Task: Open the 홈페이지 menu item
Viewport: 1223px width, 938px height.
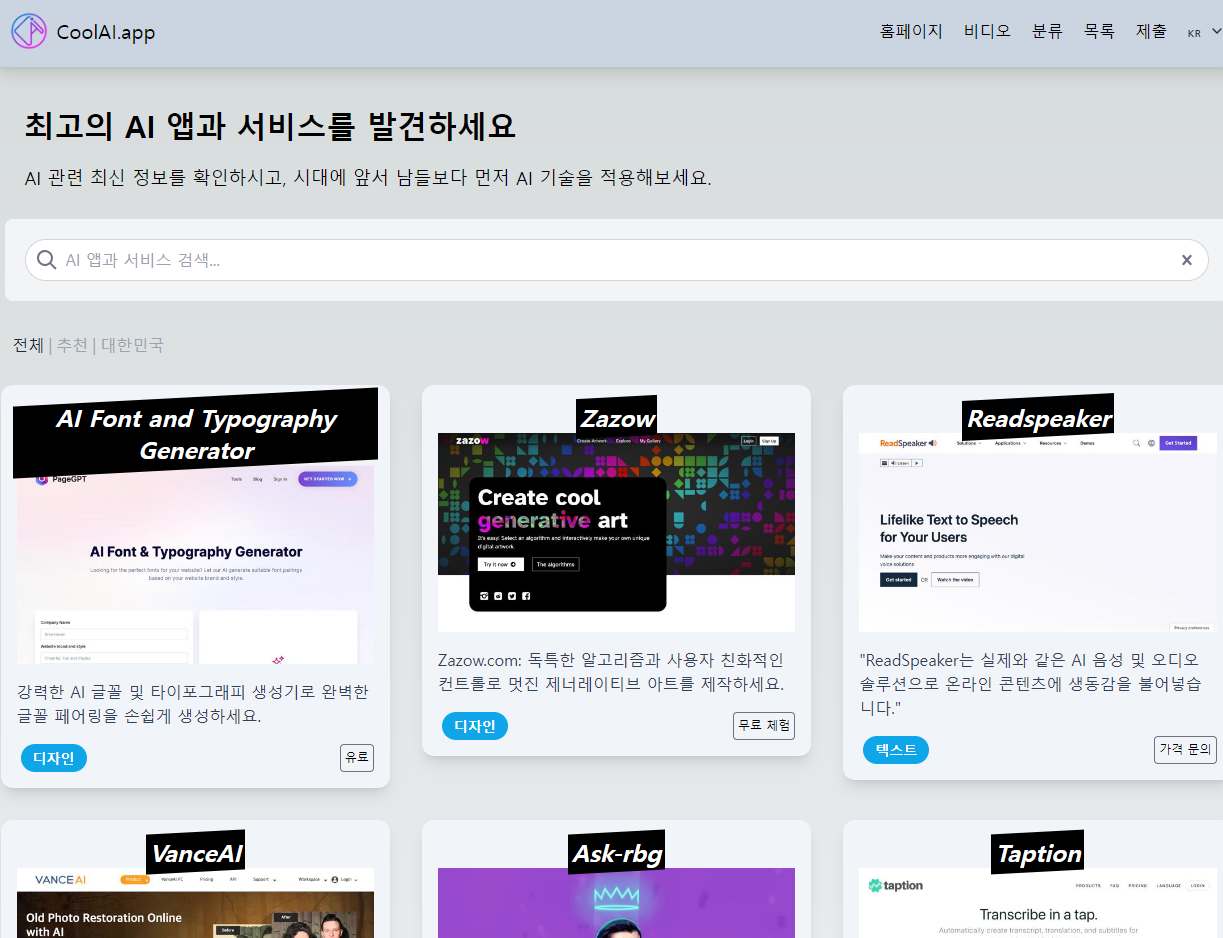Action: tap(911, 31)
